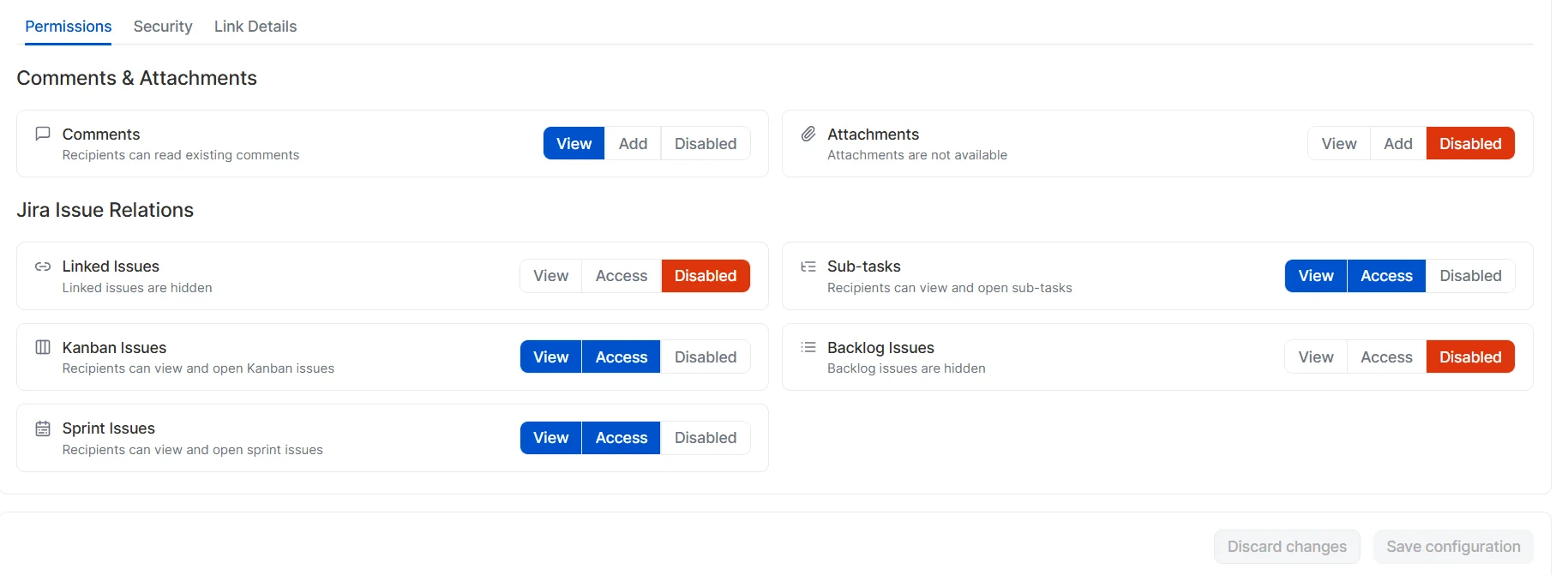Viewport: 1568px width, 575px height.
Task: Set Attachments permission to Add
Action: [x=1398, y=143]
